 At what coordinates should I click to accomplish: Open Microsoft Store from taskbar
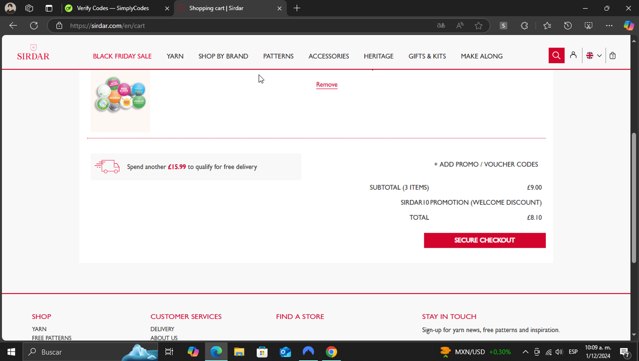point(262,352)
